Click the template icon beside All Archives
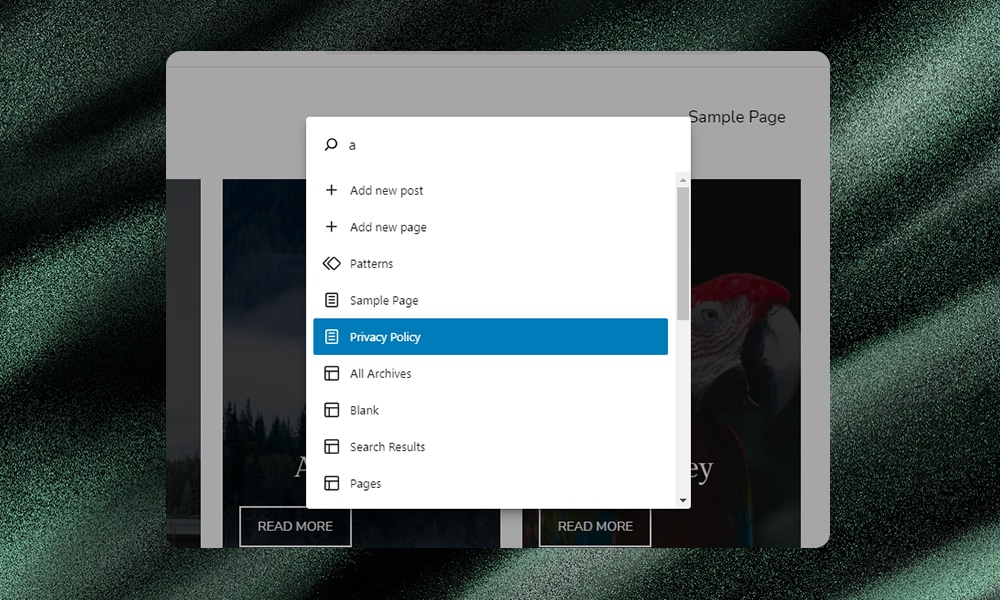The width and height of the screenshot is (1000, 600). (331, 373)
